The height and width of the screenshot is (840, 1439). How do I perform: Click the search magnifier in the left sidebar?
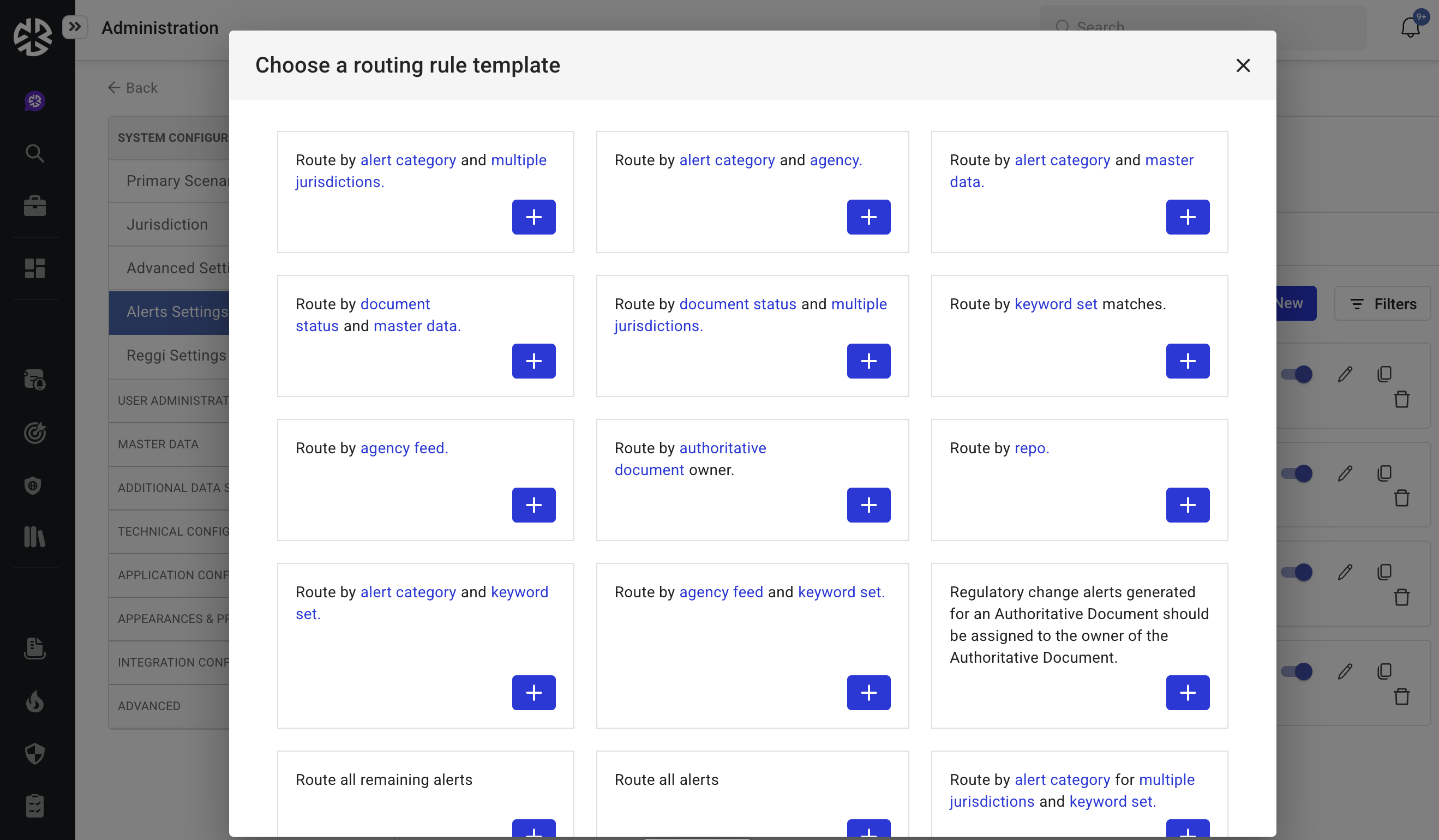pos(35,153)
